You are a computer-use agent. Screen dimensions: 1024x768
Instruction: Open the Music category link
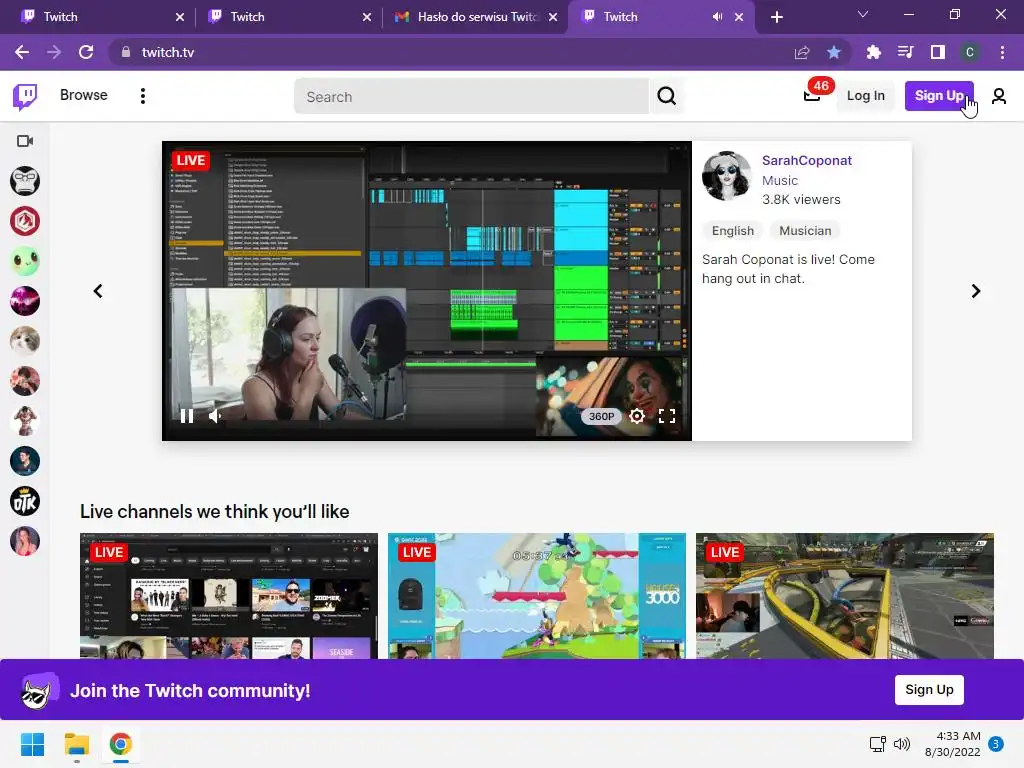click(780, 180)
